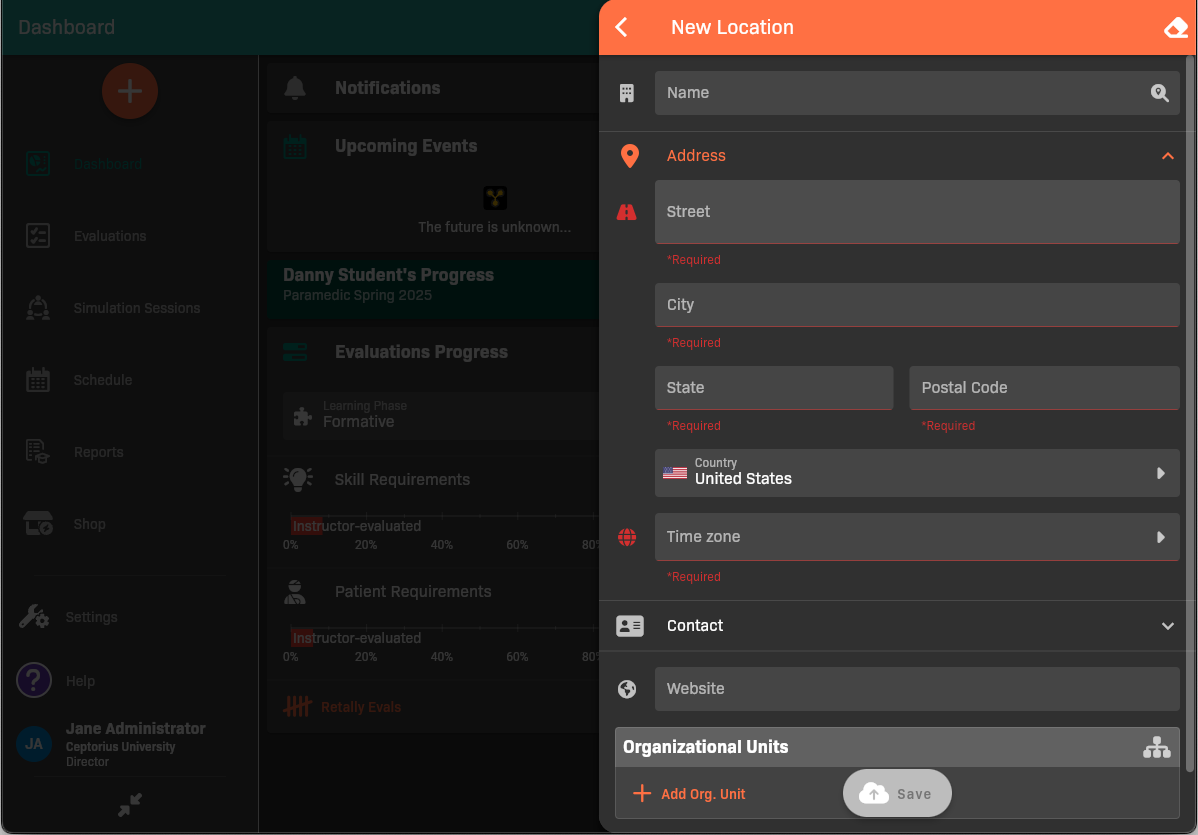Screen dimensions: 1198x835
Task: Click the Postal Code field
Action: pos(1044,388)
